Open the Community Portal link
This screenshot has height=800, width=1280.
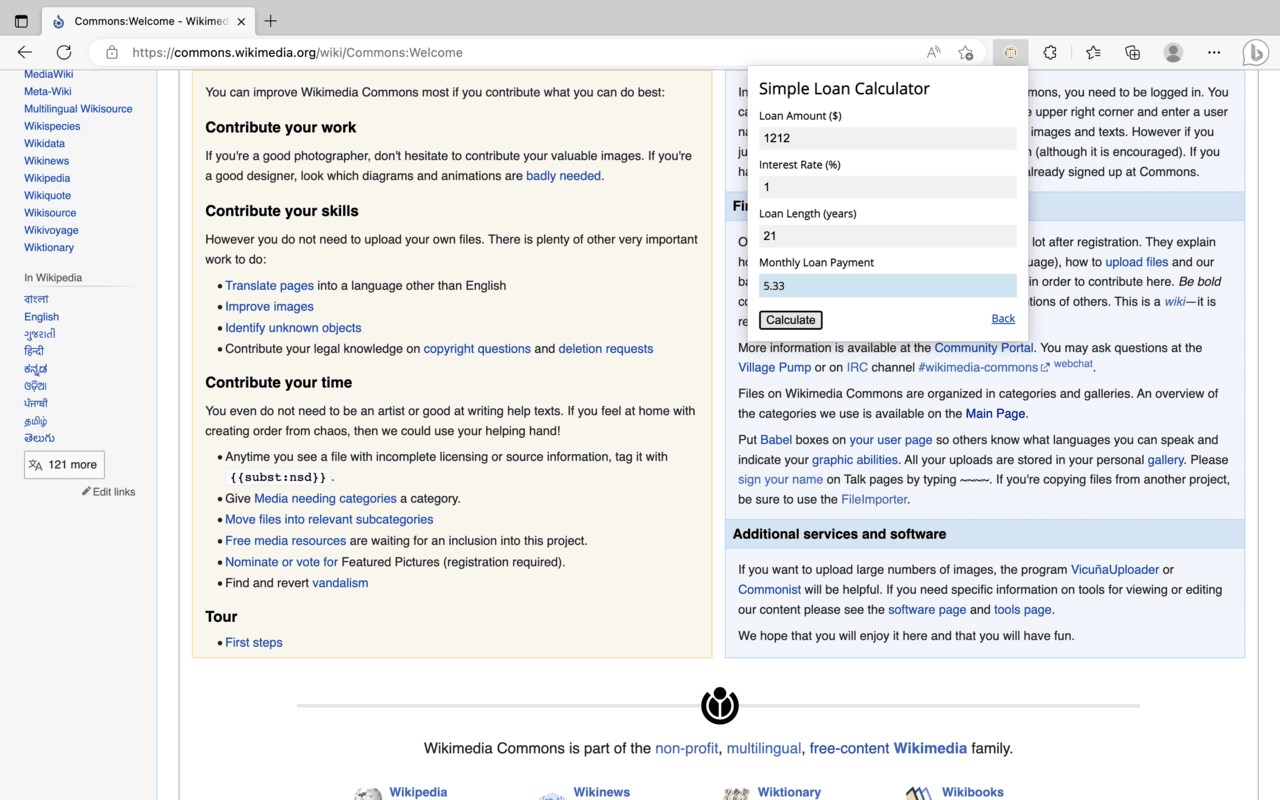[x=984, y=348]
